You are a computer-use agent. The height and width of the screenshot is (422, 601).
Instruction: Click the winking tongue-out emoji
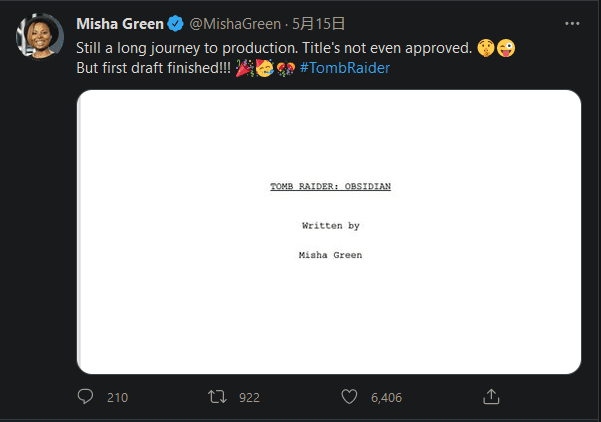point(506,48)
